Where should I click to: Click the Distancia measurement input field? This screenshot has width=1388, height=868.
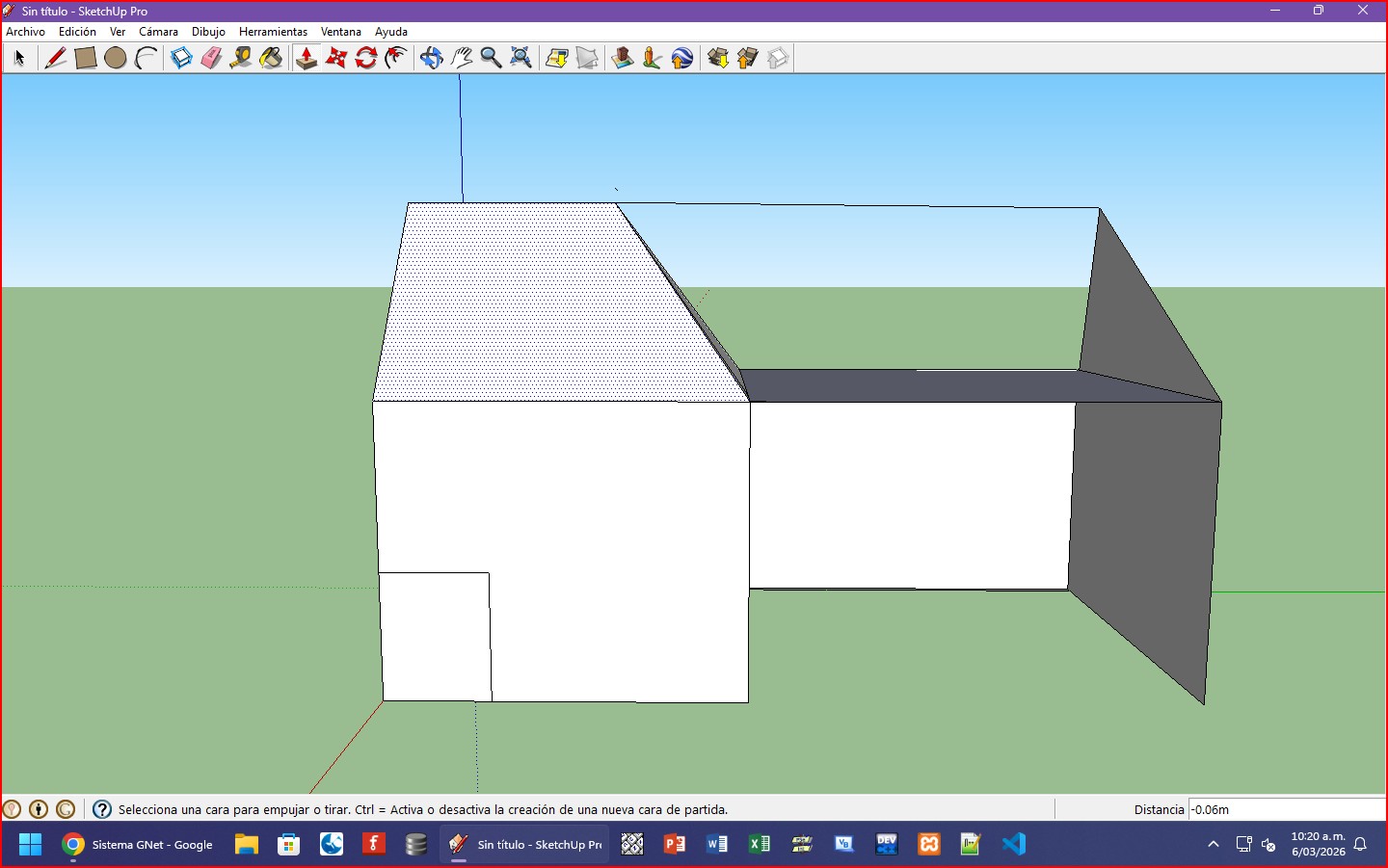click(x=1286, y=809)
